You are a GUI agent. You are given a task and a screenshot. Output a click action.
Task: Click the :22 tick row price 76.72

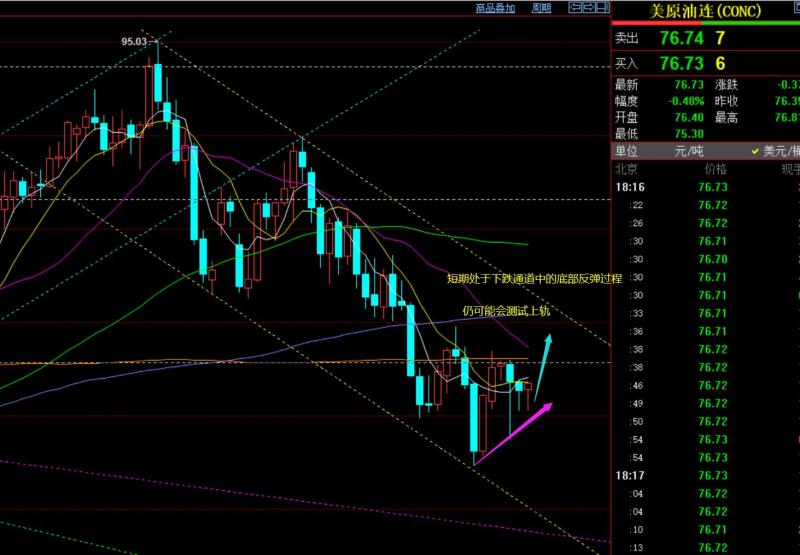(713, 205)
